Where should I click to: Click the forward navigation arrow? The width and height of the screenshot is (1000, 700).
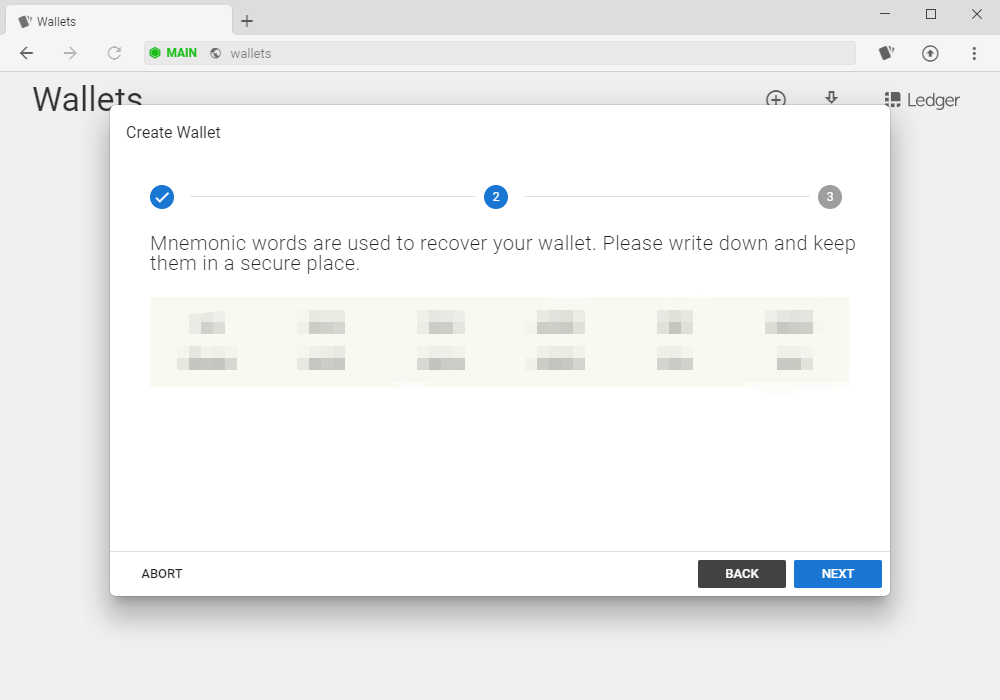pyautogui.click(x=70, y=54)
